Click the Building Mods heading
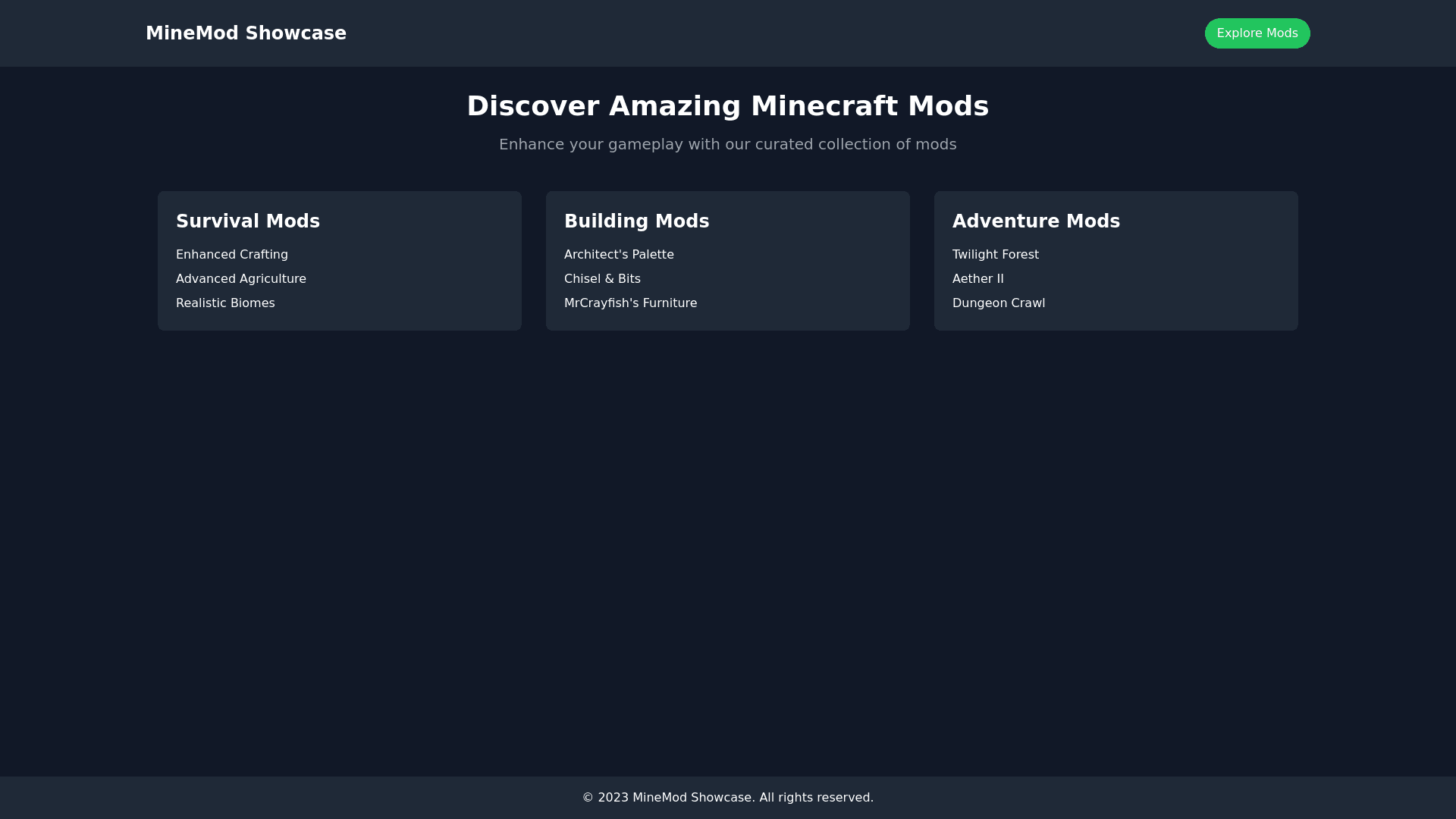The image size is (1456, 819). [x=636, y=221]
